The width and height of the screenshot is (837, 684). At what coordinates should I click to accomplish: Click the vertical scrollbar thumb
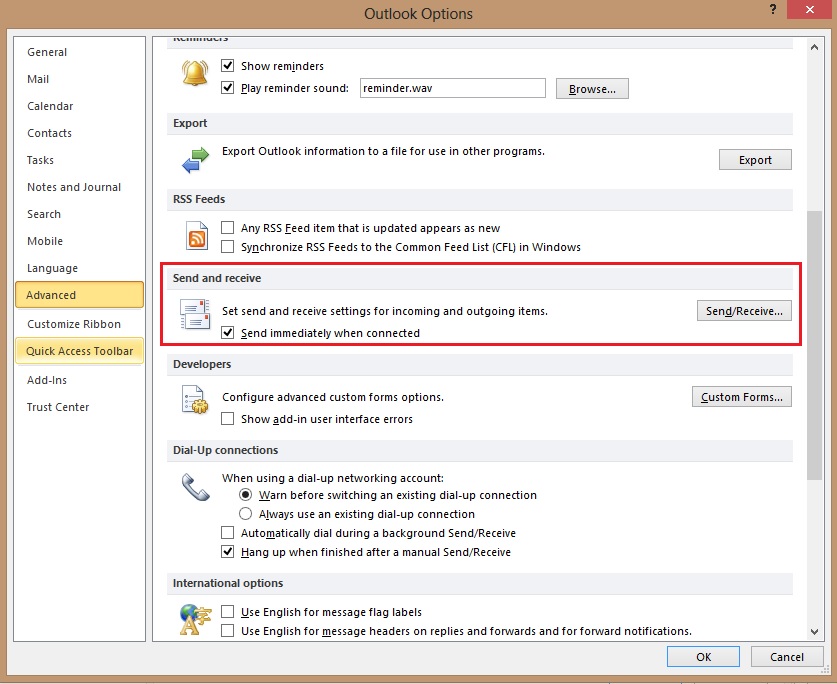tap(814, 345)
